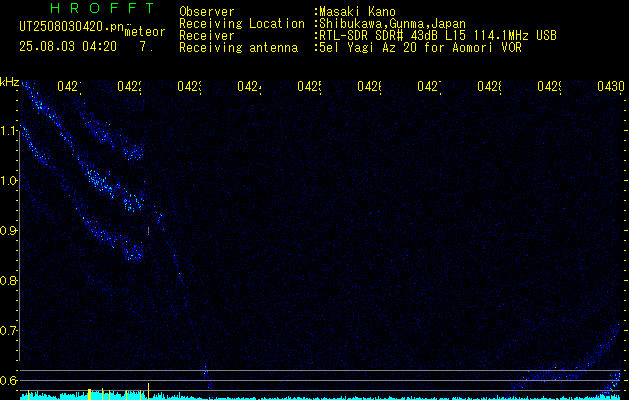Screen dimensions: 629x400
Task: Click the 1.1 kHz frequency label
Action: (x=9, y=131)
